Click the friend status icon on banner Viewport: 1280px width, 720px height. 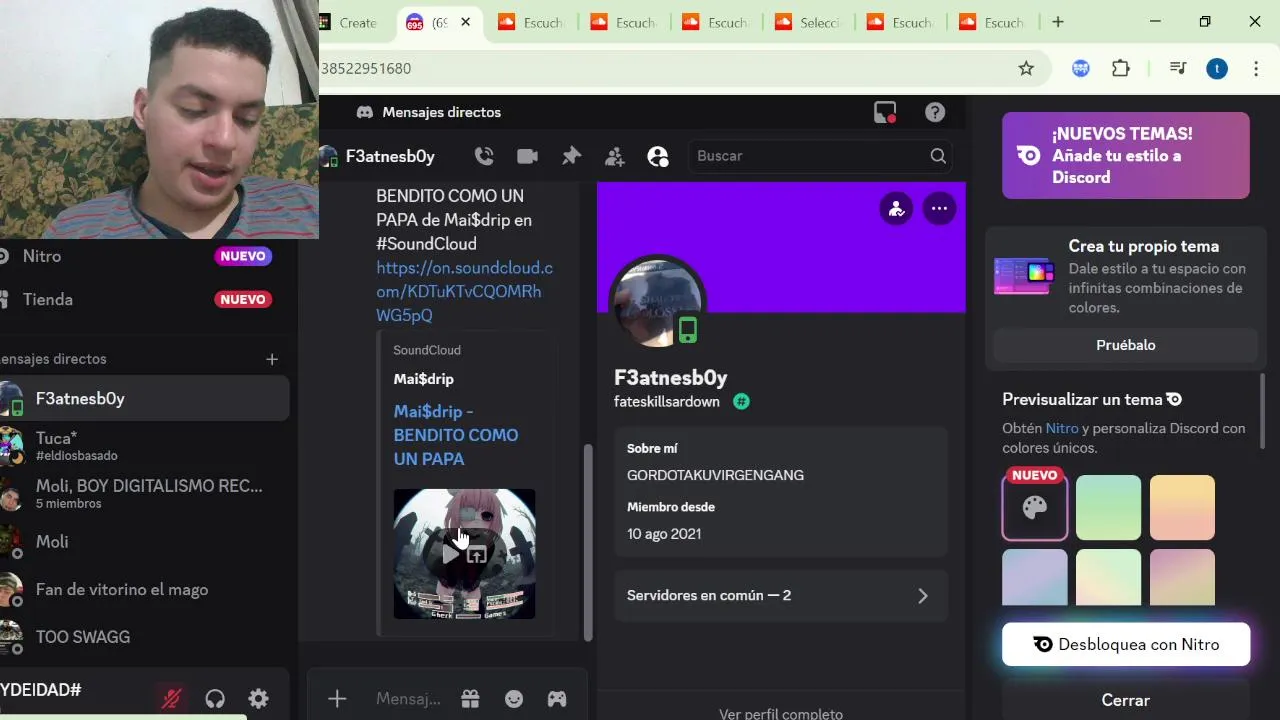896,209
